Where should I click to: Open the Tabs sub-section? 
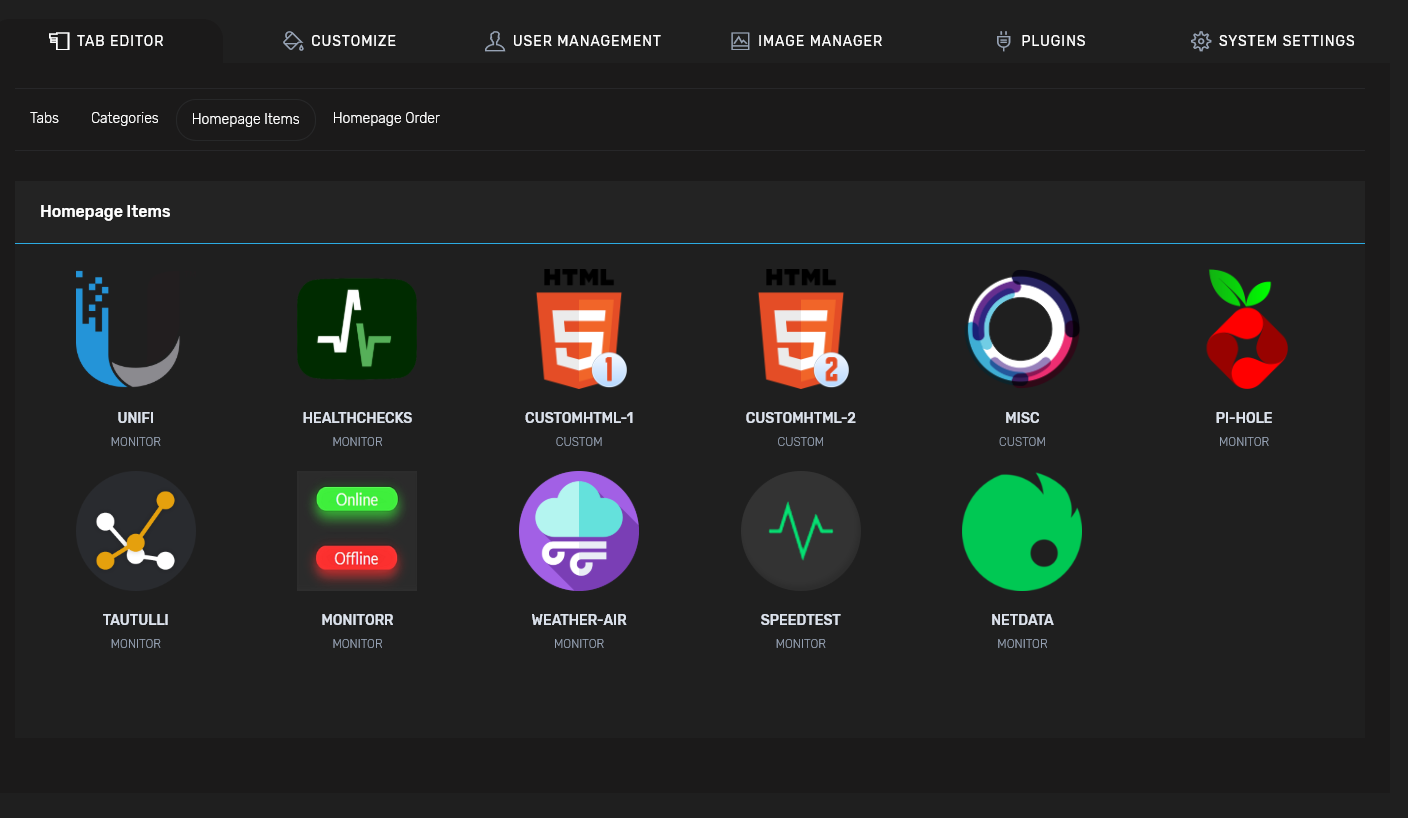[x=44, y=117]
